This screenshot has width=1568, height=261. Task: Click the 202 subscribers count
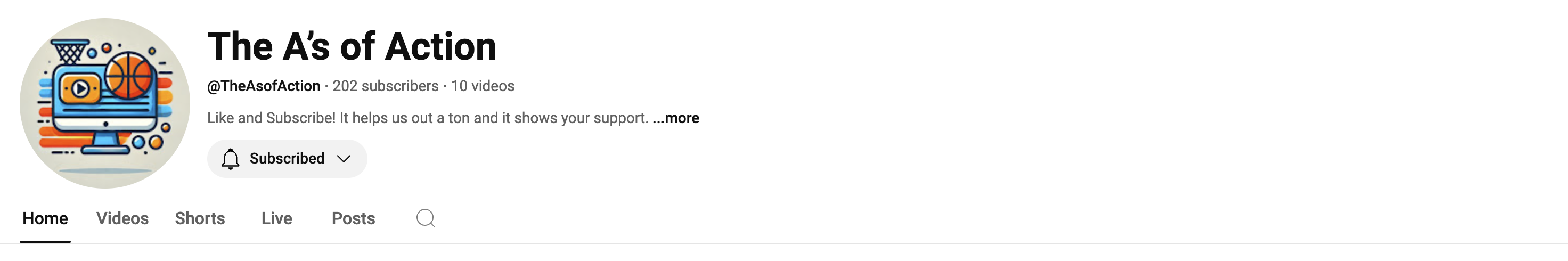click(x=385, y=86)
